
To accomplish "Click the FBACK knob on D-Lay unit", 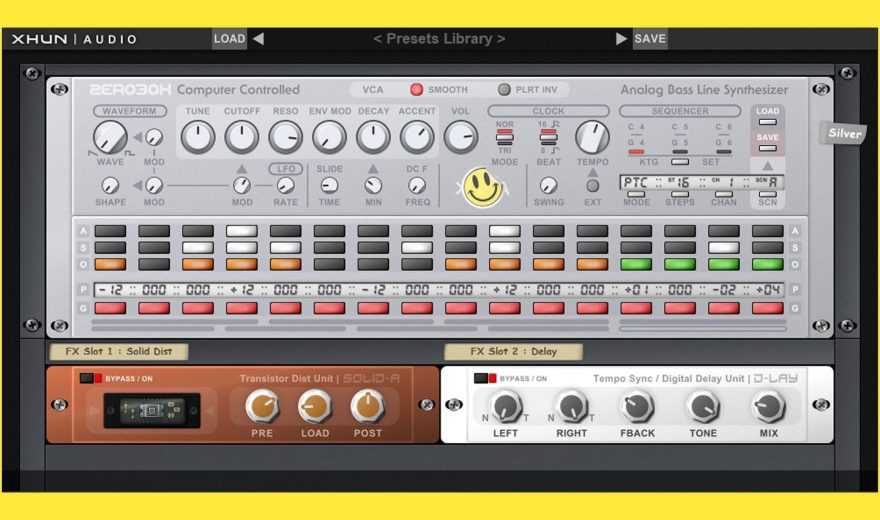I will point(636,406).
